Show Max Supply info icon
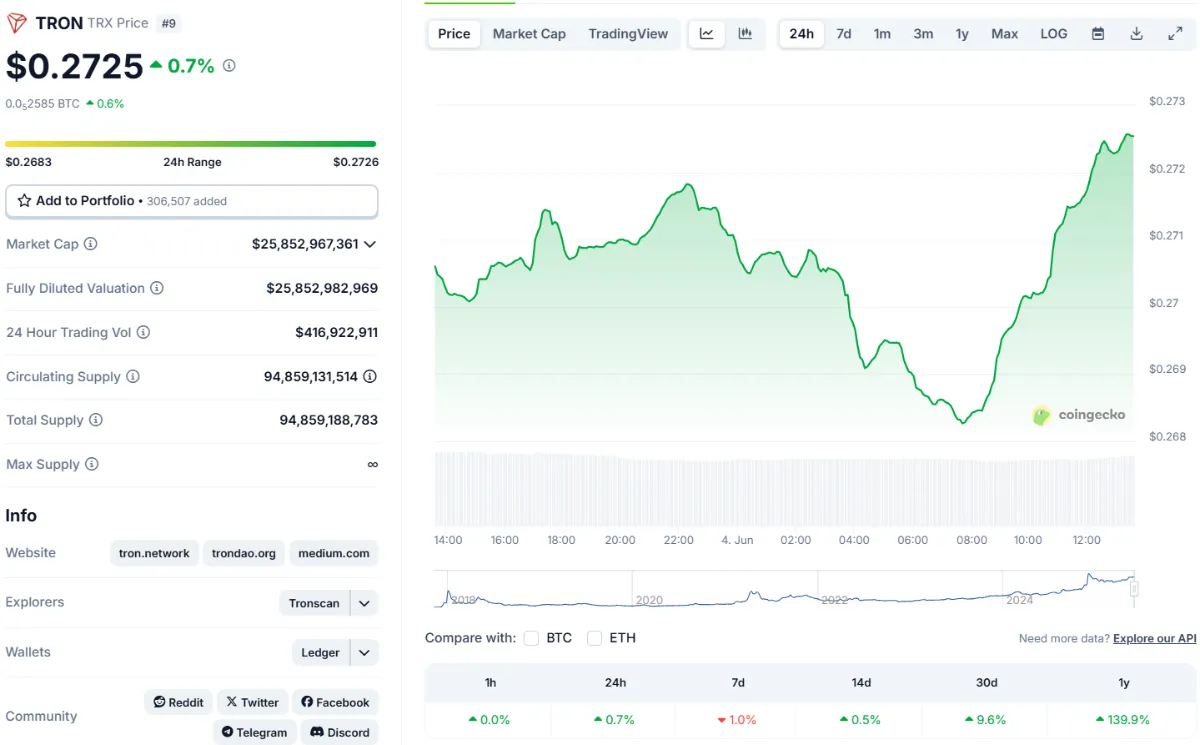1200x745 pixels. click(x=92, y=464)
